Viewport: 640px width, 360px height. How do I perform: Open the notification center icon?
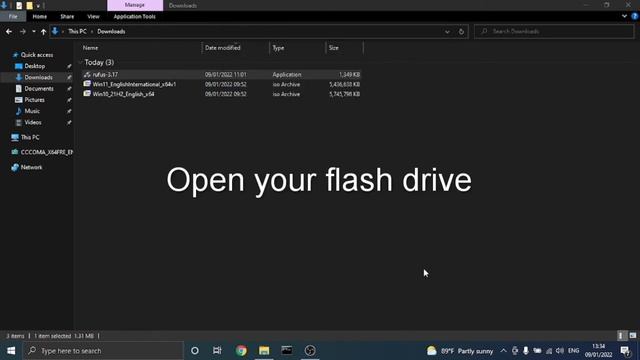tap(625, 351)
